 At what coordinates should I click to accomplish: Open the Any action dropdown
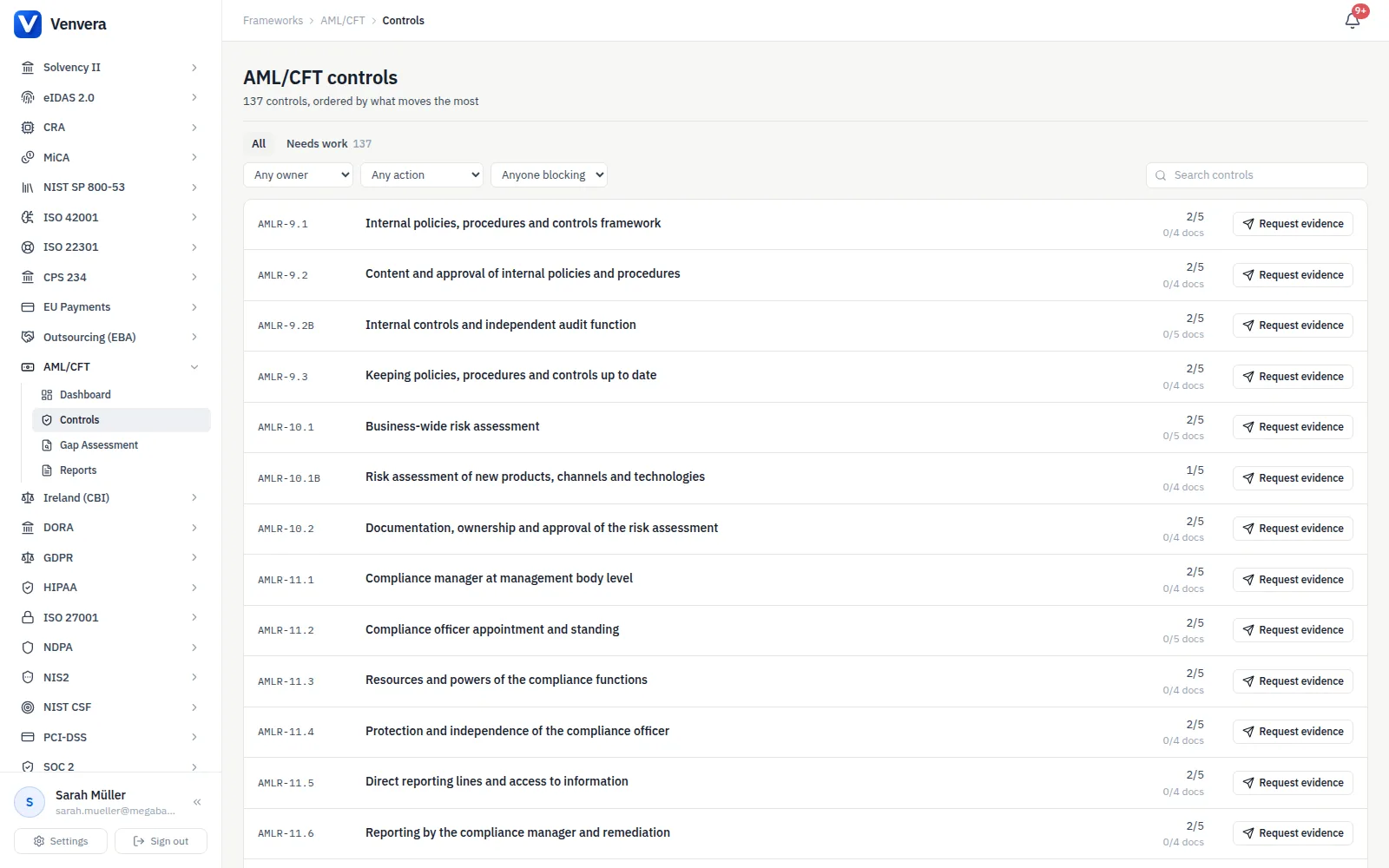pyautogui.click(x=421, y=174)
